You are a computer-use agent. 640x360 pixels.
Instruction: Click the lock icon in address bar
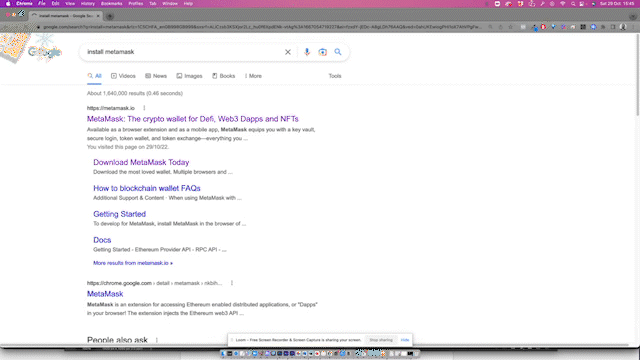tap(38, 27)
